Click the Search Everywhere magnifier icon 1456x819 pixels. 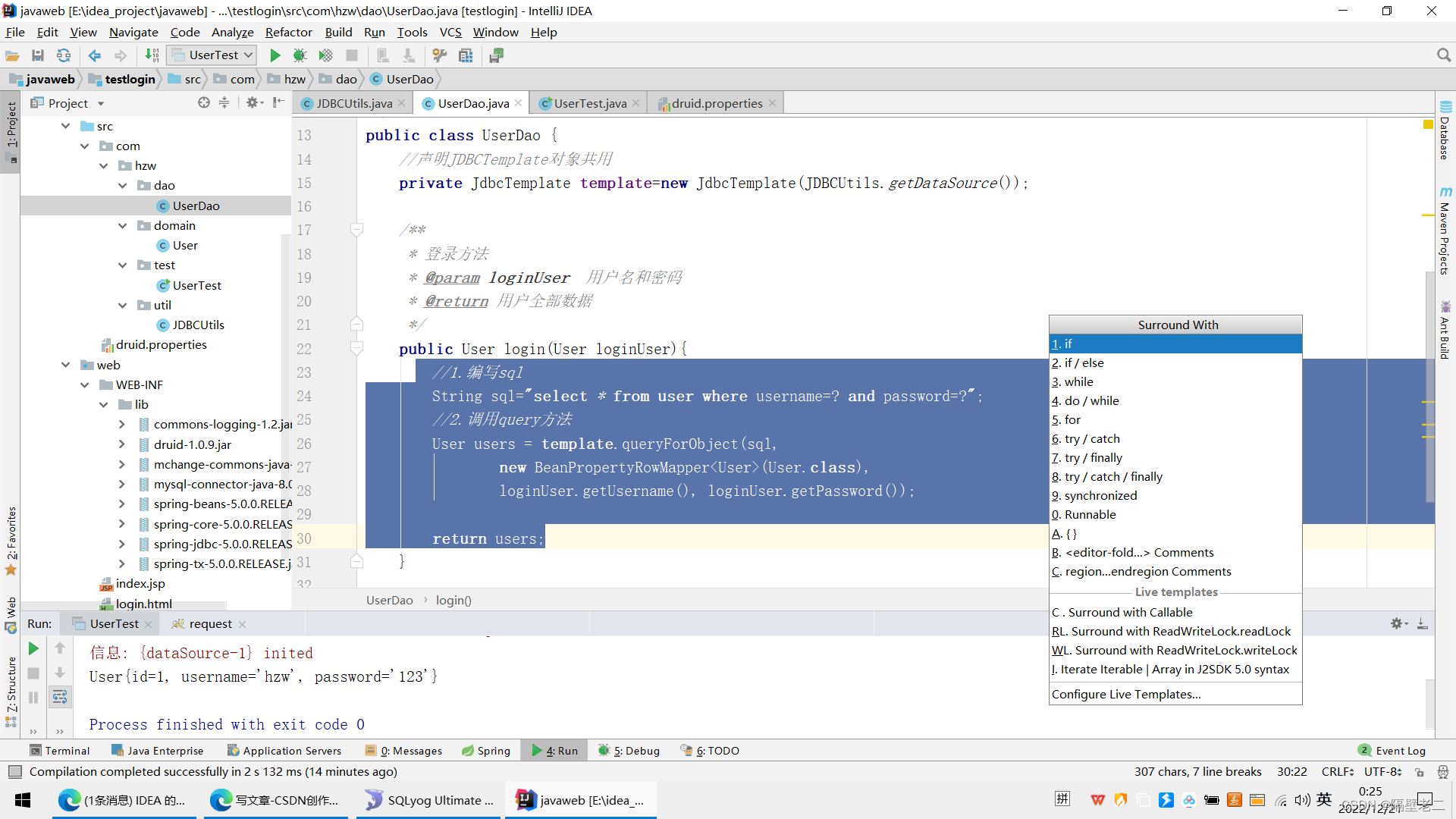tap(1443, 55)
